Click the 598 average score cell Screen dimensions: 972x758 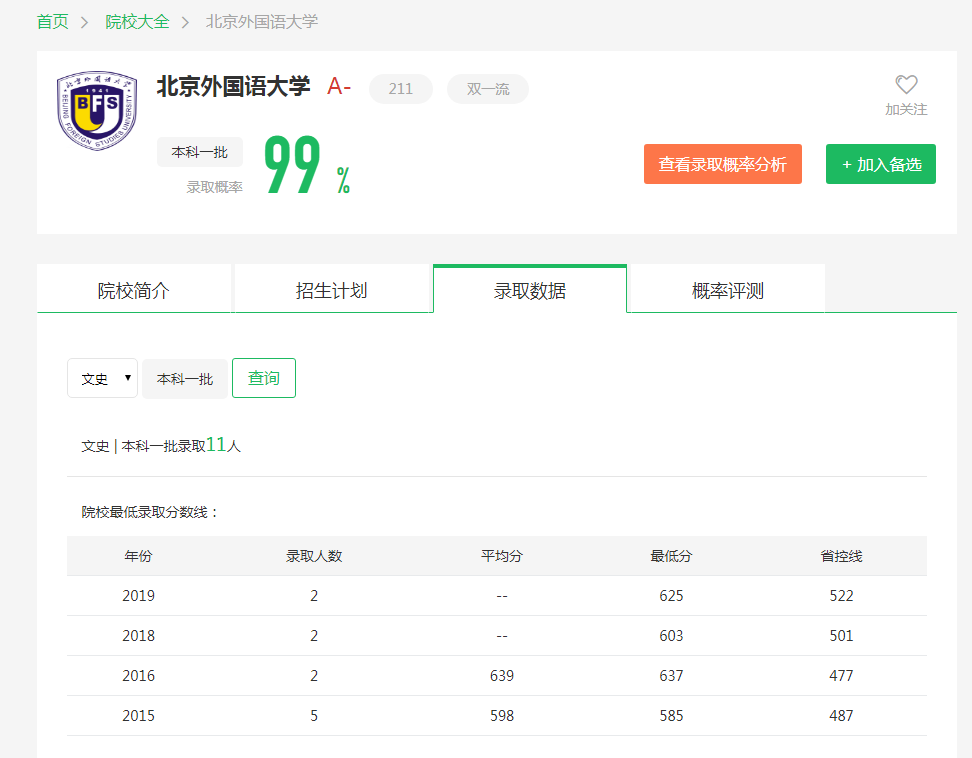coord(502,715)
